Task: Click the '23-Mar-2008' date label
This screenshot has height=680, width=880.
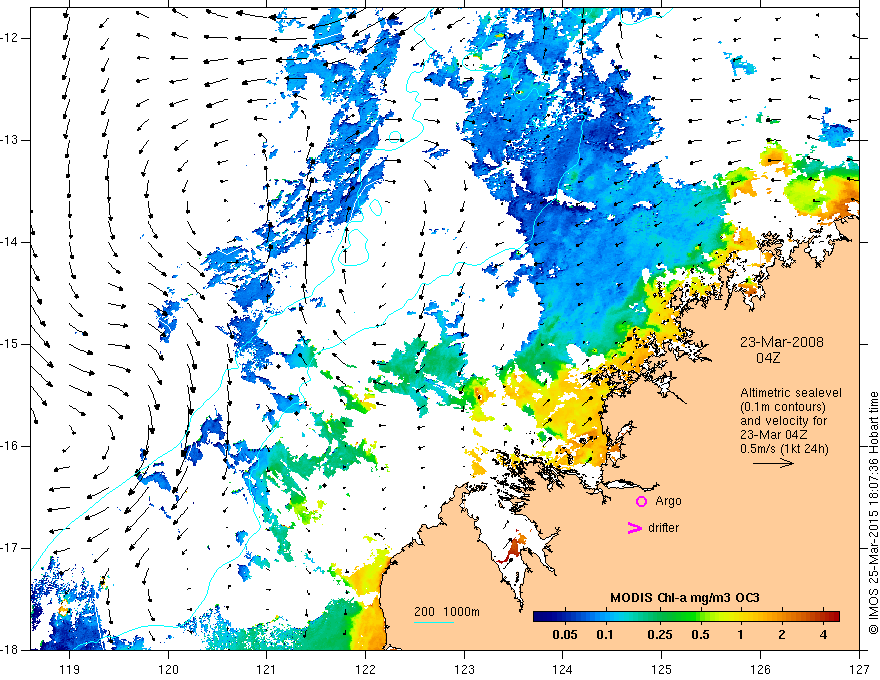Action: click(782, 342)
